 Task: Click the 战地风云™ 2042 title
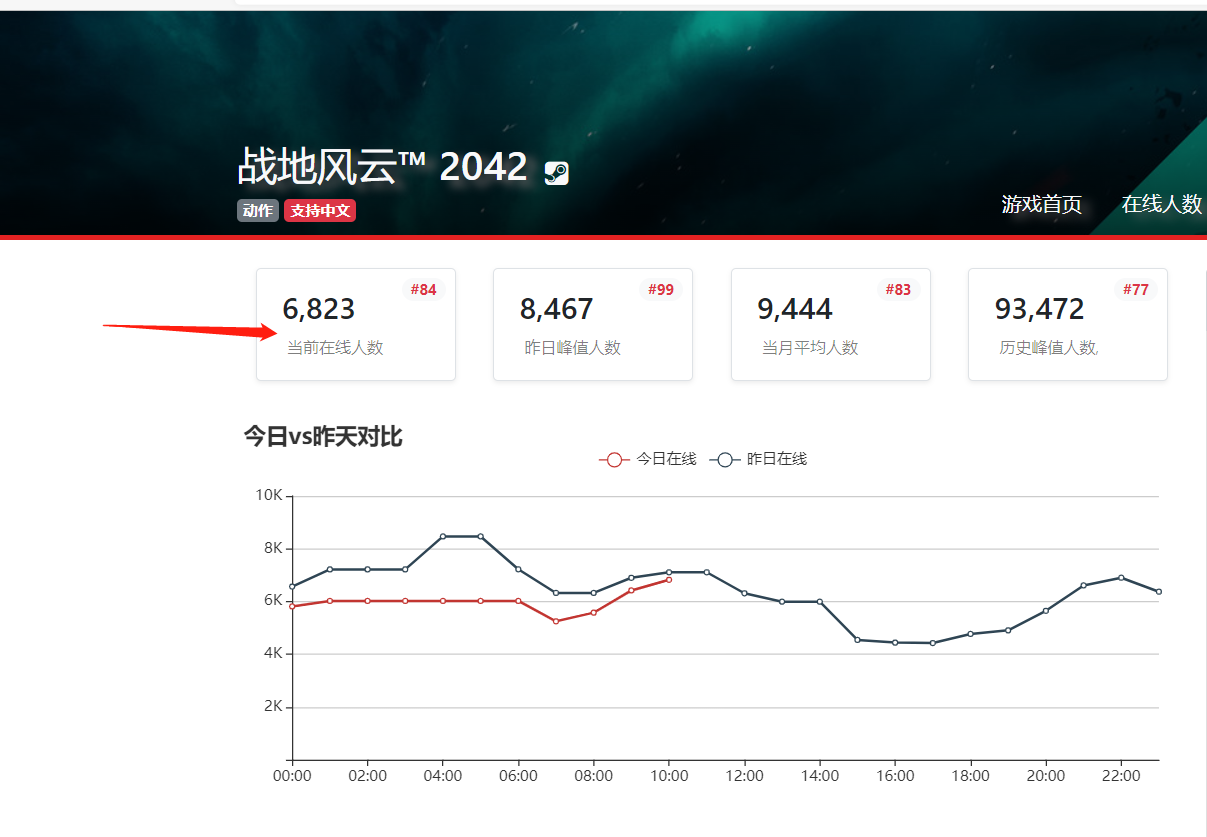[382, 167]
